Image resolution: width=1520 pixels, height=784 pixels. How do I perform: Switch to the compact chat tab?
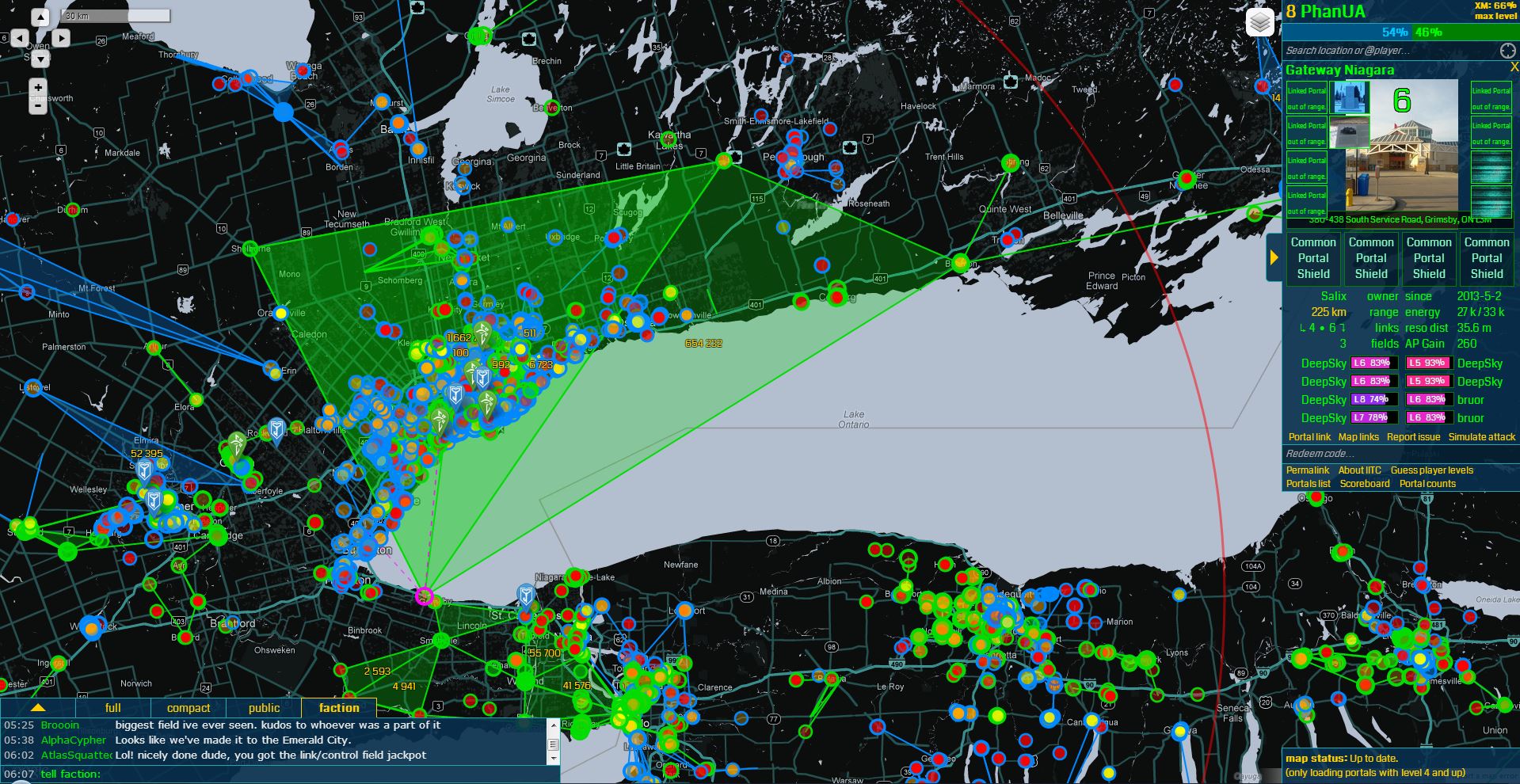pos(189,707)
